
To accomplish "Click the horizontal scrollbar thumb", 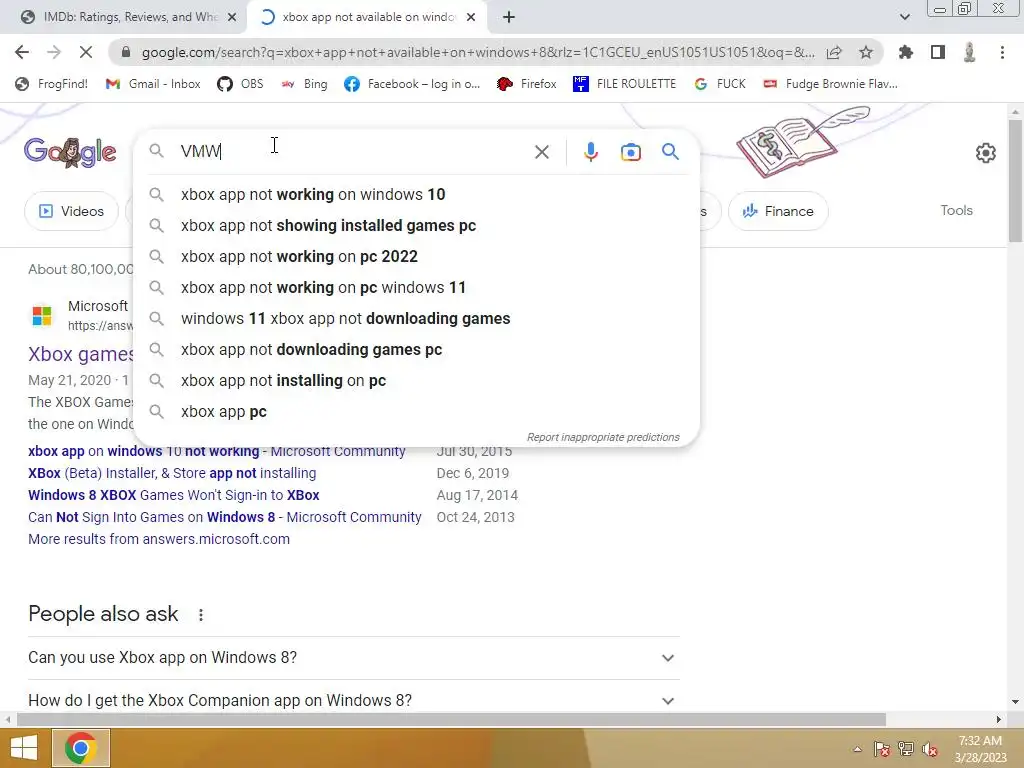I will (x=451, y=720).
